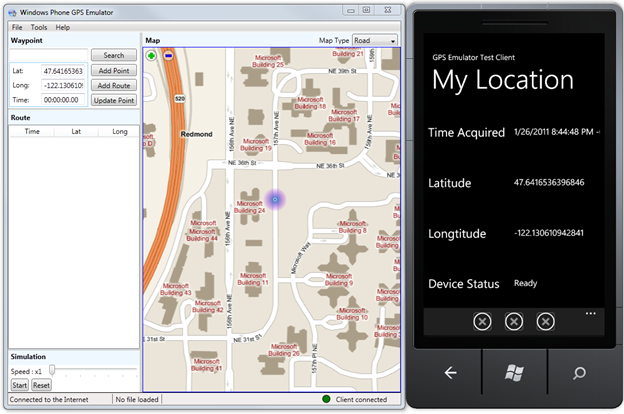
Task: Click Microsoft Building 16 label on map
Action: [320, 139]
